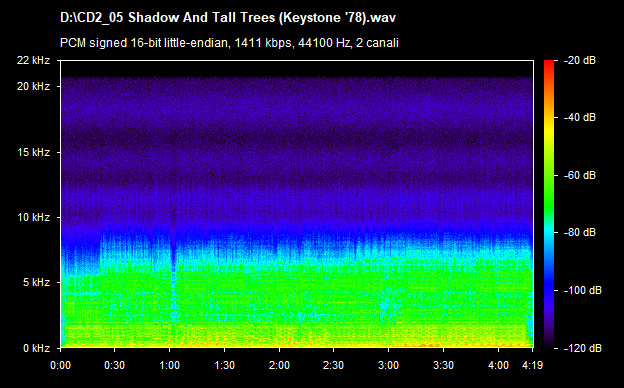Click the 15 kHz frequency axis label
Image resolution: width=624 pixels, height=388 pixels.
coord(33,152)
